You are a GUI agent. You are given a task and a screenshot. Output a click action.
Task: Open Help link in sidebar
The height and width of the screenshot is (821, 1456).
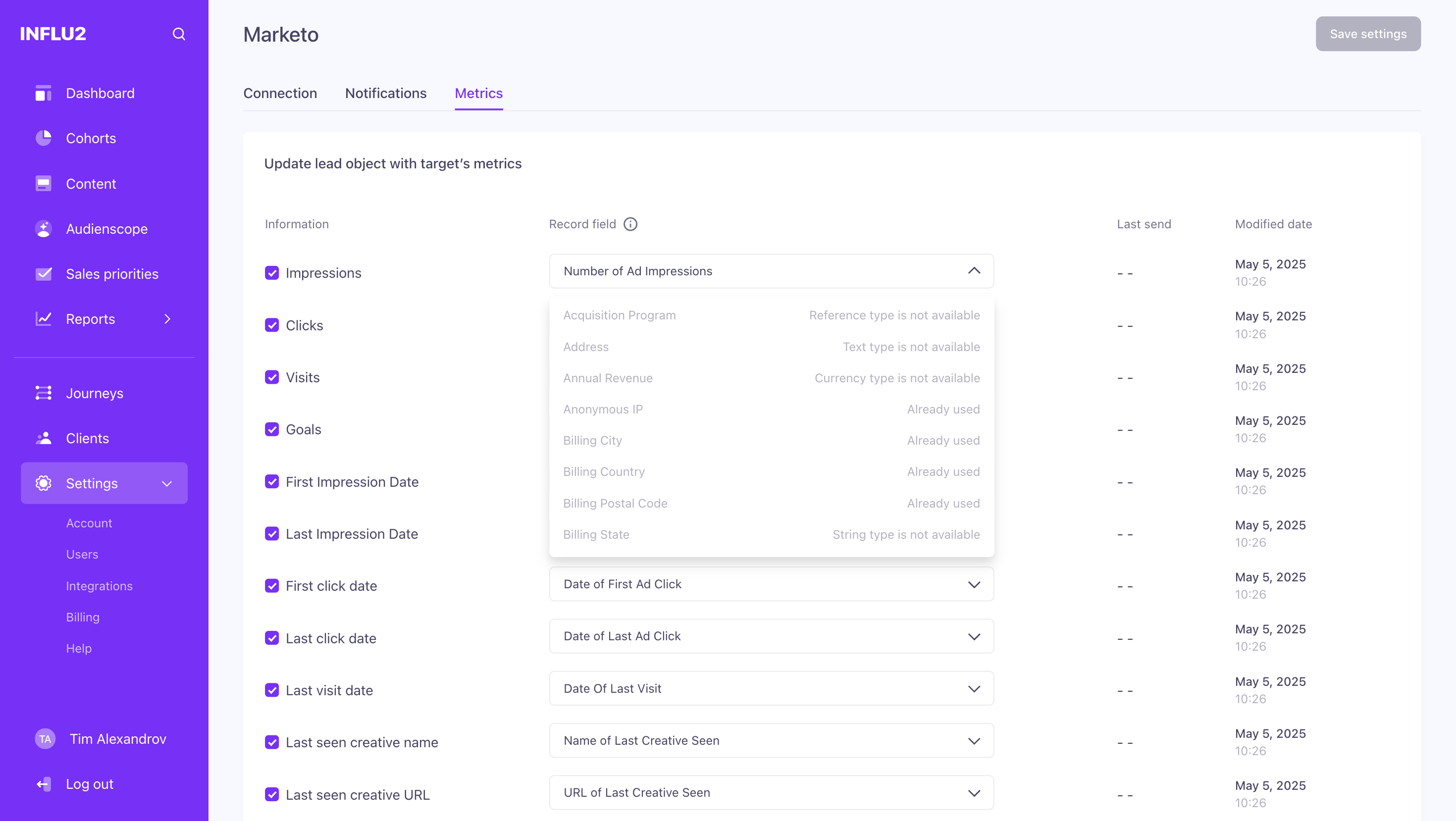pyautogui.click(x=79, y=649)
